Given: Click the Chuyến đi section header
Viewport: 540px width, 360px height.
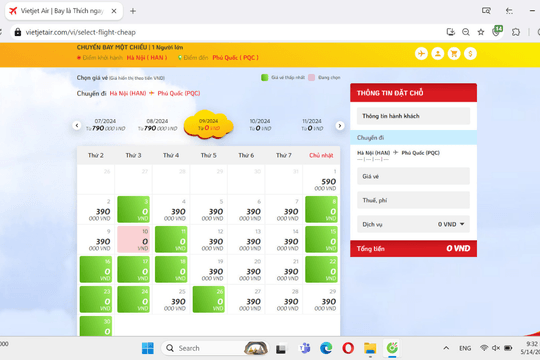Looking at the screenshot, I should (x=413, y=138).
